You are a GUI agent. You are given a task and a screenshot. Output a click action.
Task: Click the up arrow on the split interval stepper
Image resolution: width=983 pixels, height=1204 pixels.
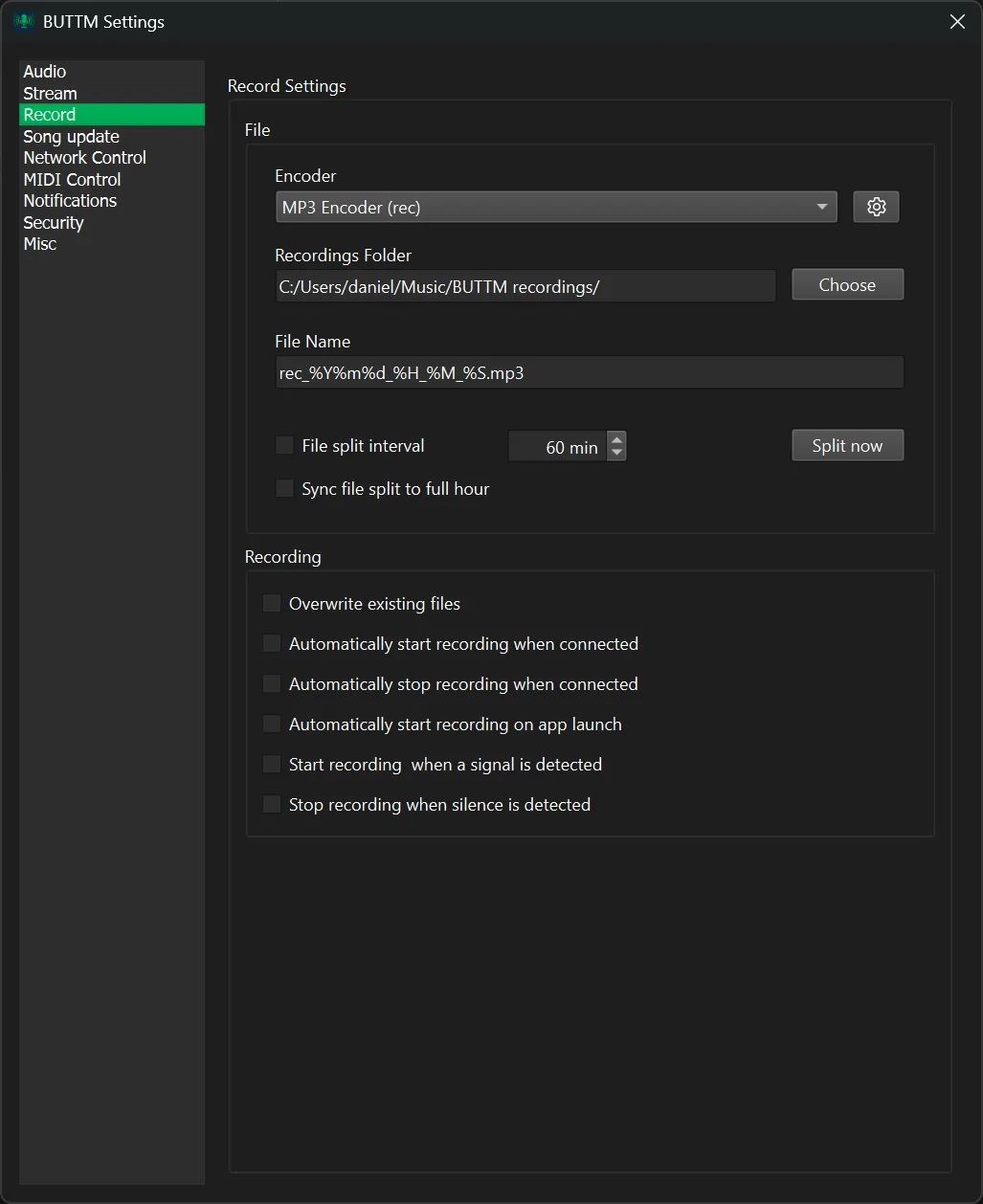pyautogui.click(x=616, y=439)
